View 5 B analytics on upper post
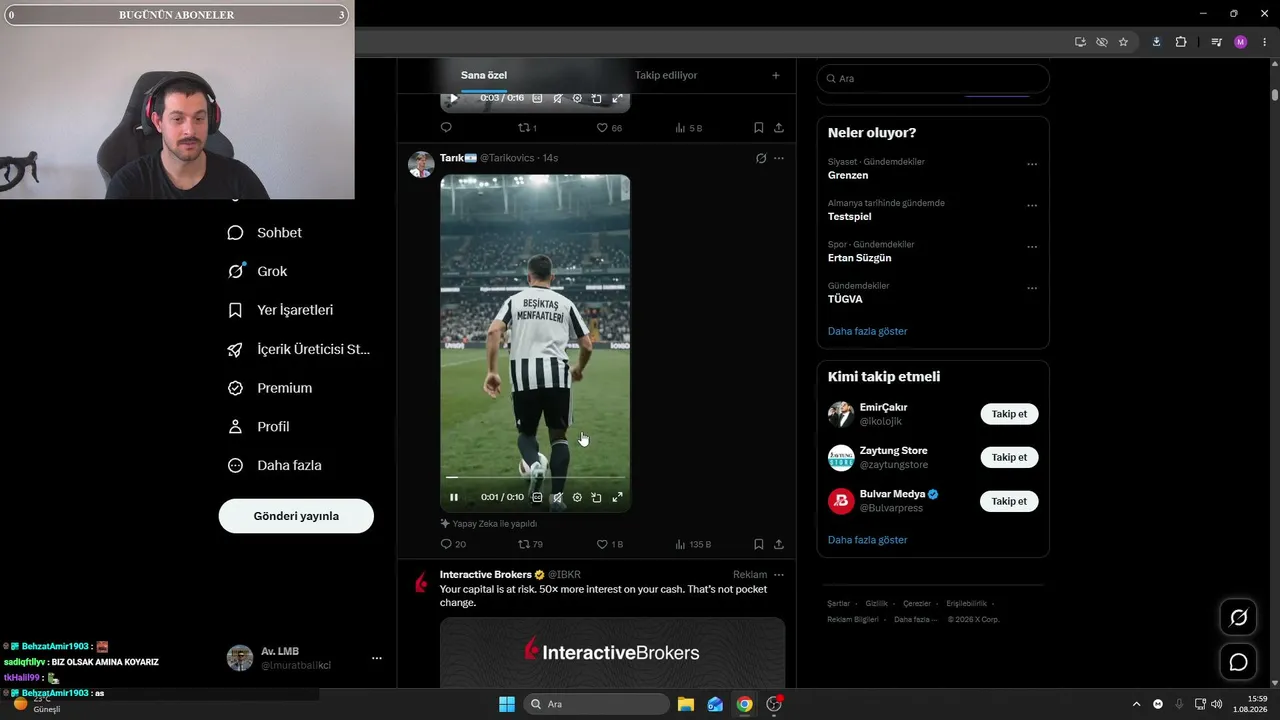1280x720 pixels. tap(689, 128)
